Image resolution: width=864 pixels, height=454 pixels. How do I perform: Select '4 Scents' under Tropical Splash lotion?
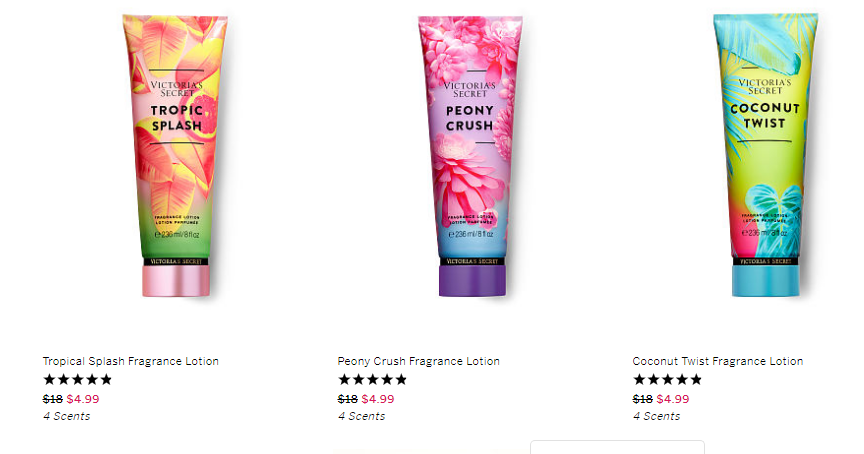click(x=67, y=416)
